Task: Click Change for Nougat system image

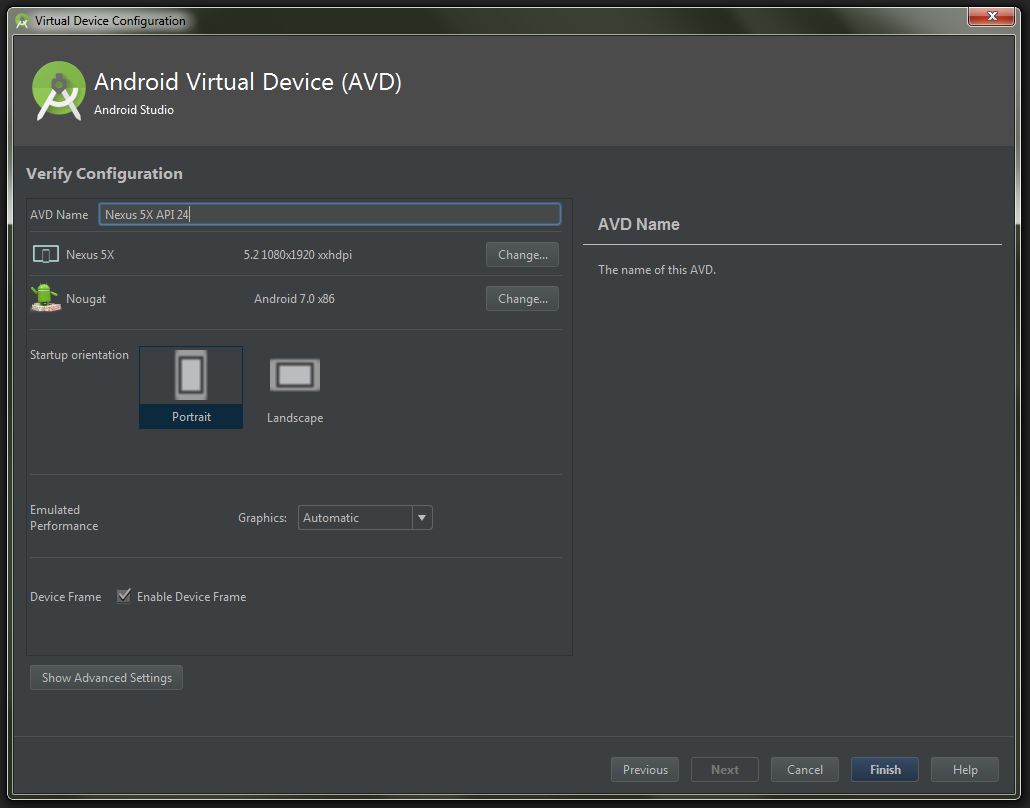Action: click(x=522, y=298)
